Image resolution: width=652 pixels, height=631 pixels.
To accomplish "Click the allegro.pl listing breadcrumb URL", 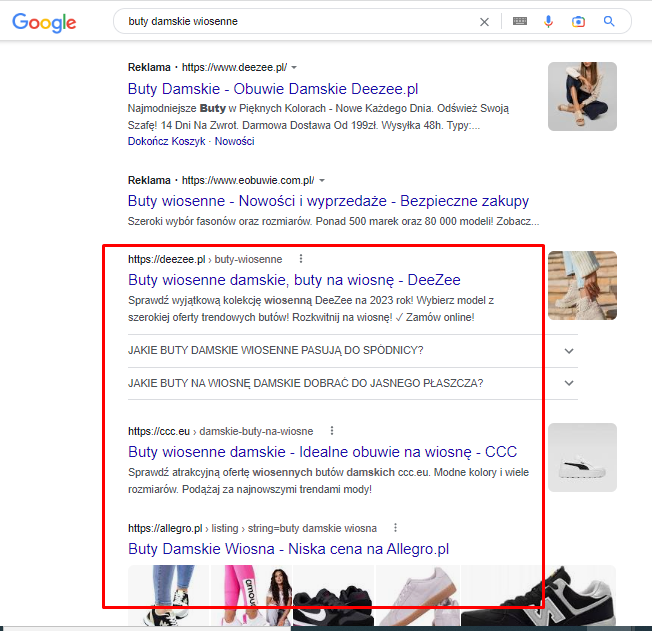I will pos(252,528).
